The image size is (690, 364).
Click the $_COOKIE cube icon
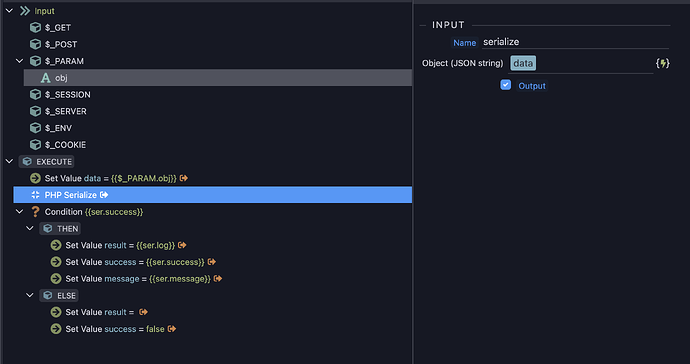(35, 144)
